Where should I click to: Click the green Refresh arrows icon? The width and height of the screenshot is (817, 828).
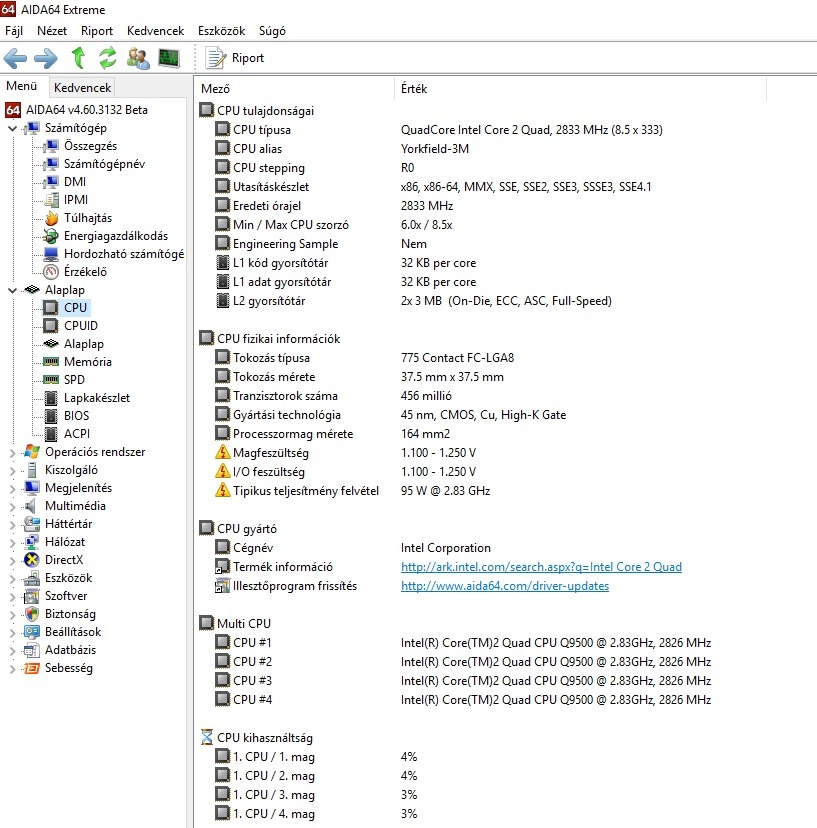click(x=108, y=58)
